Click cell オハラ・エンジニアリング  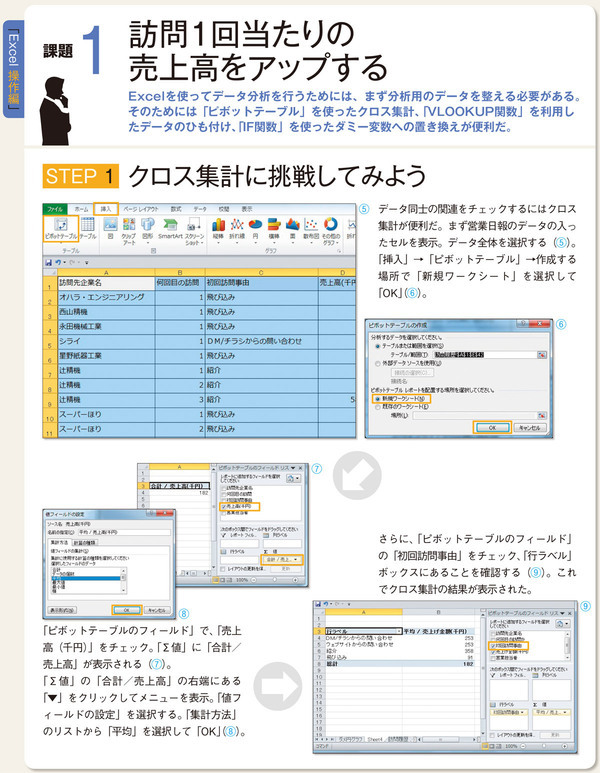(x=106, y=297)
